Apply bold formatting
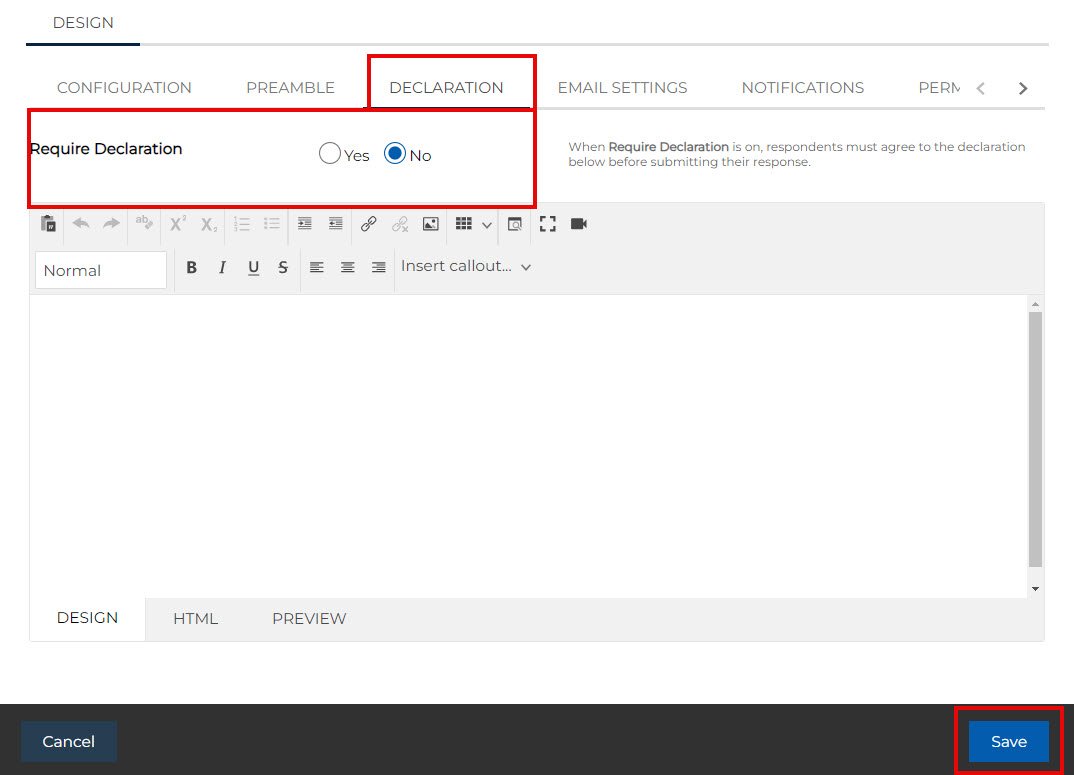The image size is (1074, 775). tap(192, 268)
